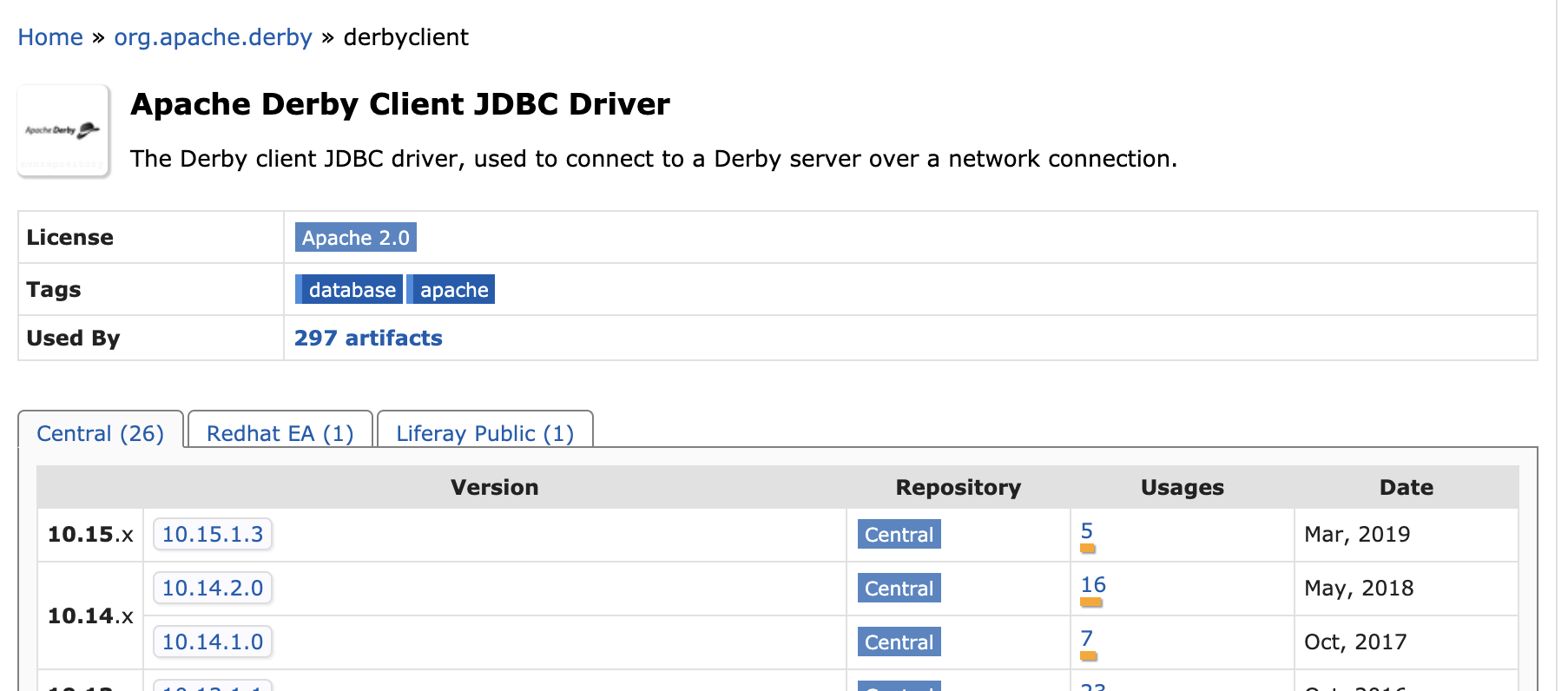
Task: Open the 5 usages link for 10.15.1.3
Action: click(1087, 530)
